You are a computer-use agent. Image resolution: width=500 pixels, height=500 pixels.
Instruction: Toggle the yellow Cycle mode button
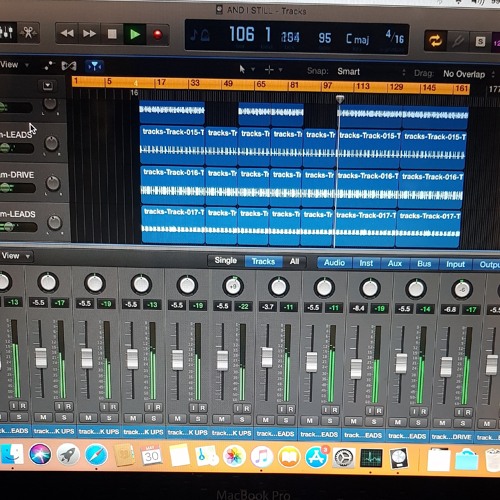pos(435,41)
